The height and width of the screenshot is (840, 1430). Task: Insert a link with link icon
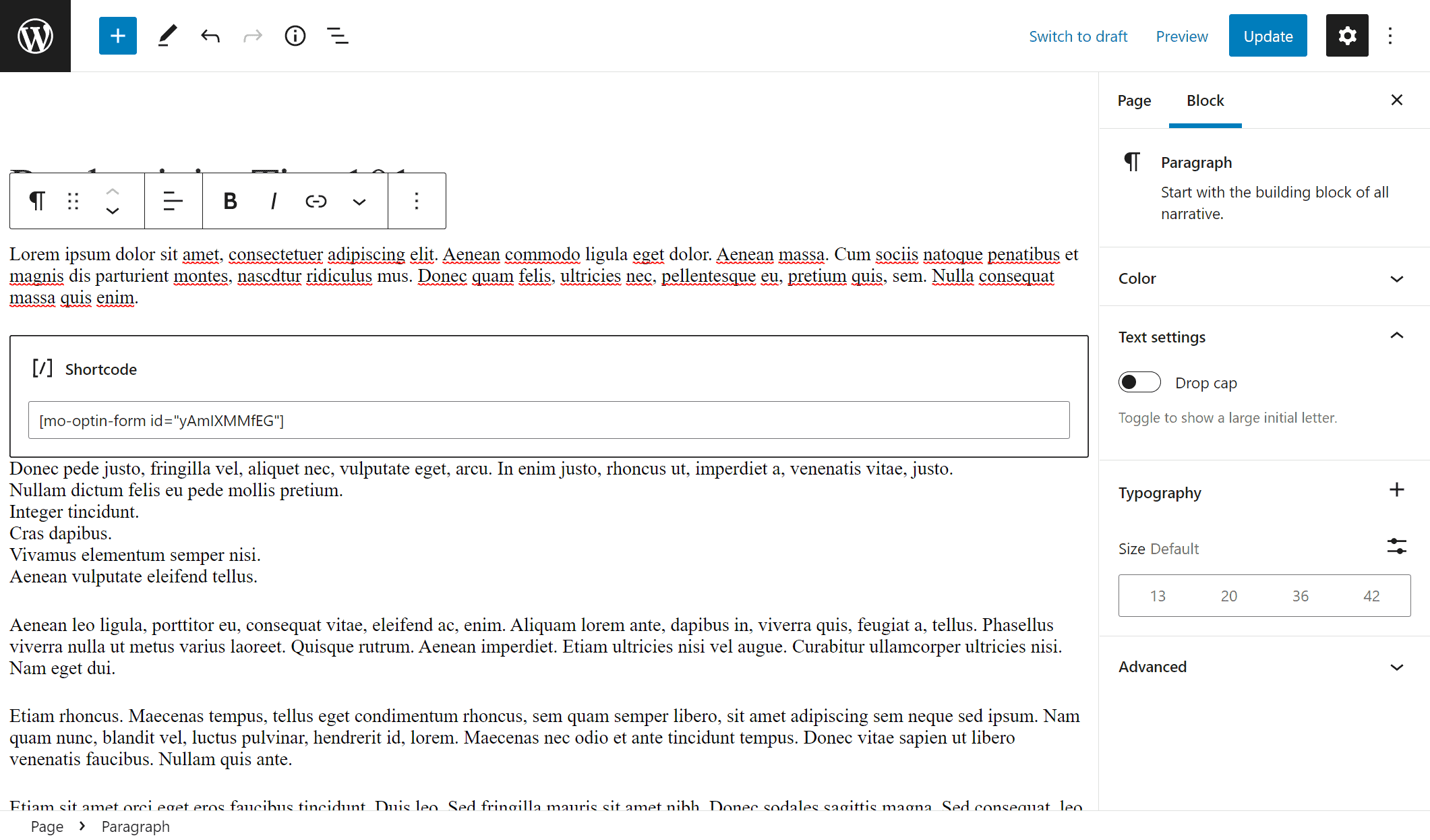tap(316, 201)
